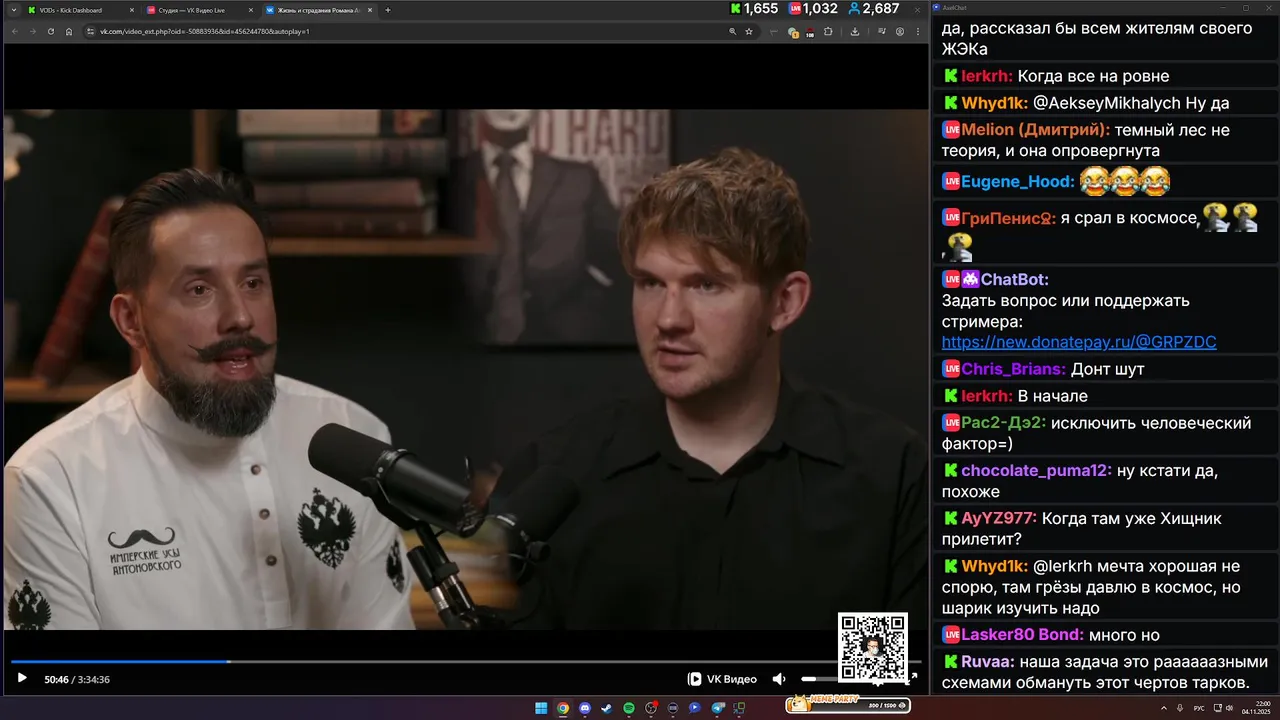This screenshot has height=720, width=1280.
Task: Open extension with 100 counter badge
Action: 810,32
